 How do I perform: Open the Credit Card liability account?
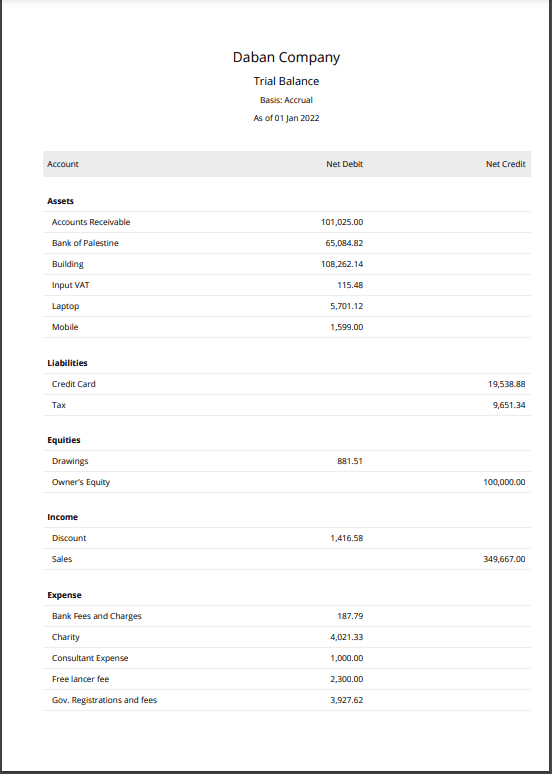[74, 384]
